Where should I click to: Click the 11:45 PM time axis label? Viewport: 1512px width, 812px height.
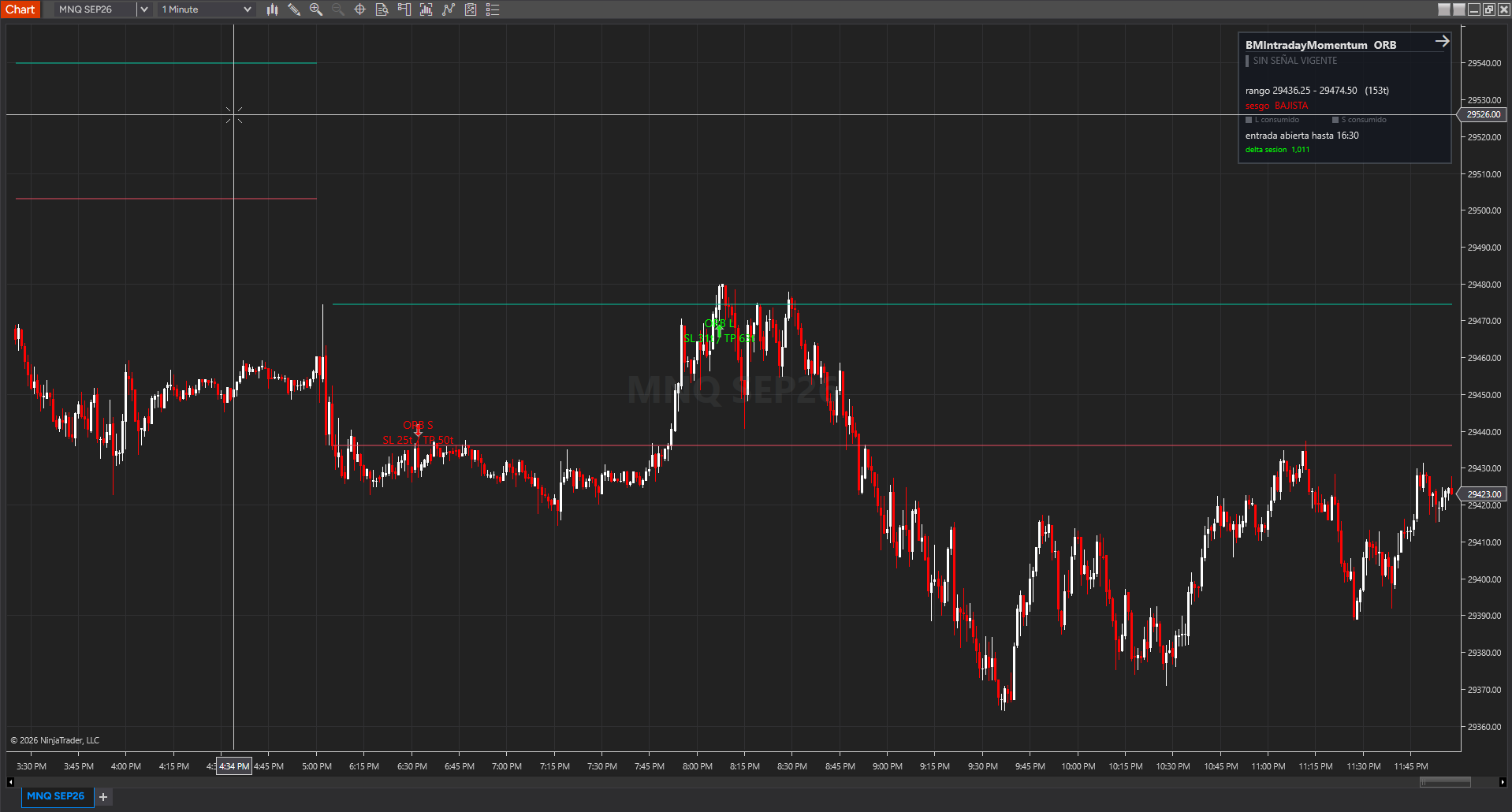click(x=1411, y=766)
